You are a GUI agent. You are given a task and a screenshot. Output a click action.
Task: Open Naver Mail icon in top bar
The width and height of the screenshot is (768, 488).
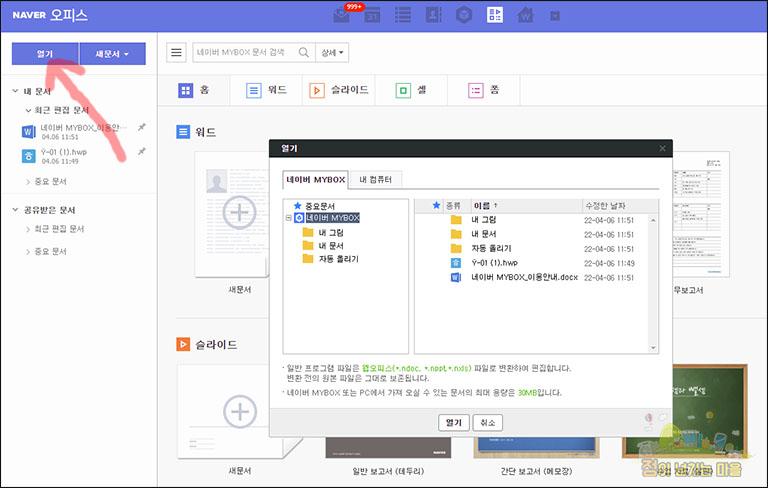pos(342,15)
